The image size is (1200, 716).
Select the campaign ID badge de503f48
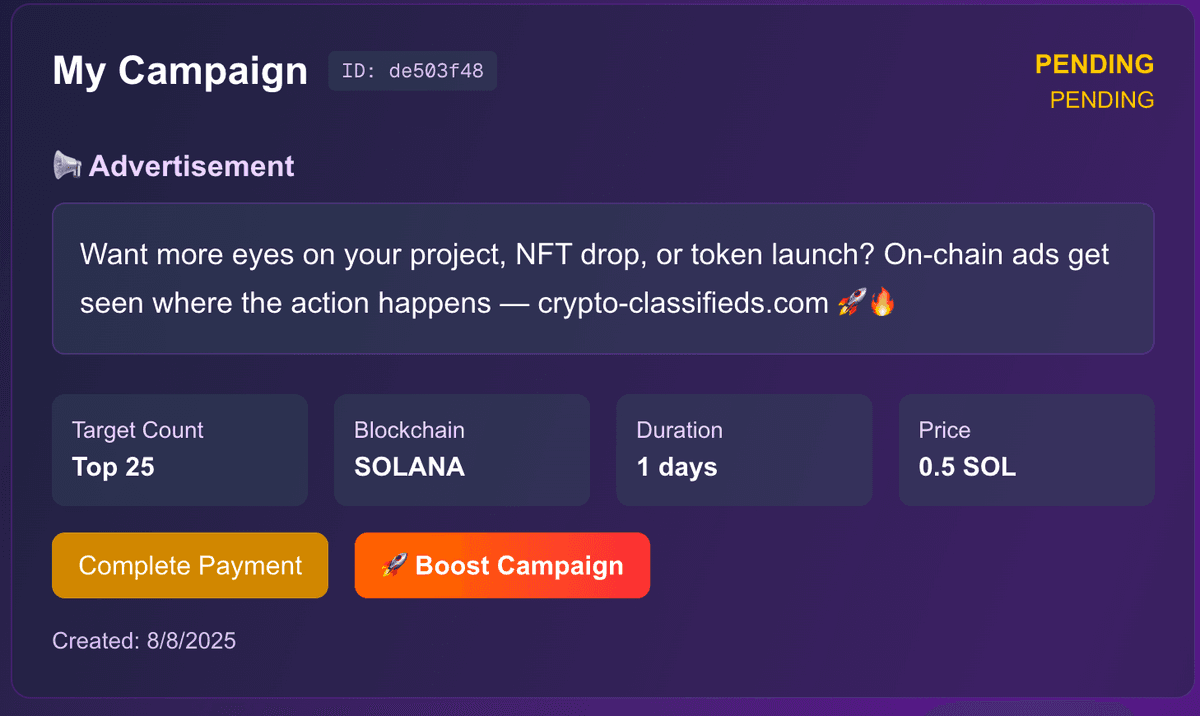tap(412, 70)
